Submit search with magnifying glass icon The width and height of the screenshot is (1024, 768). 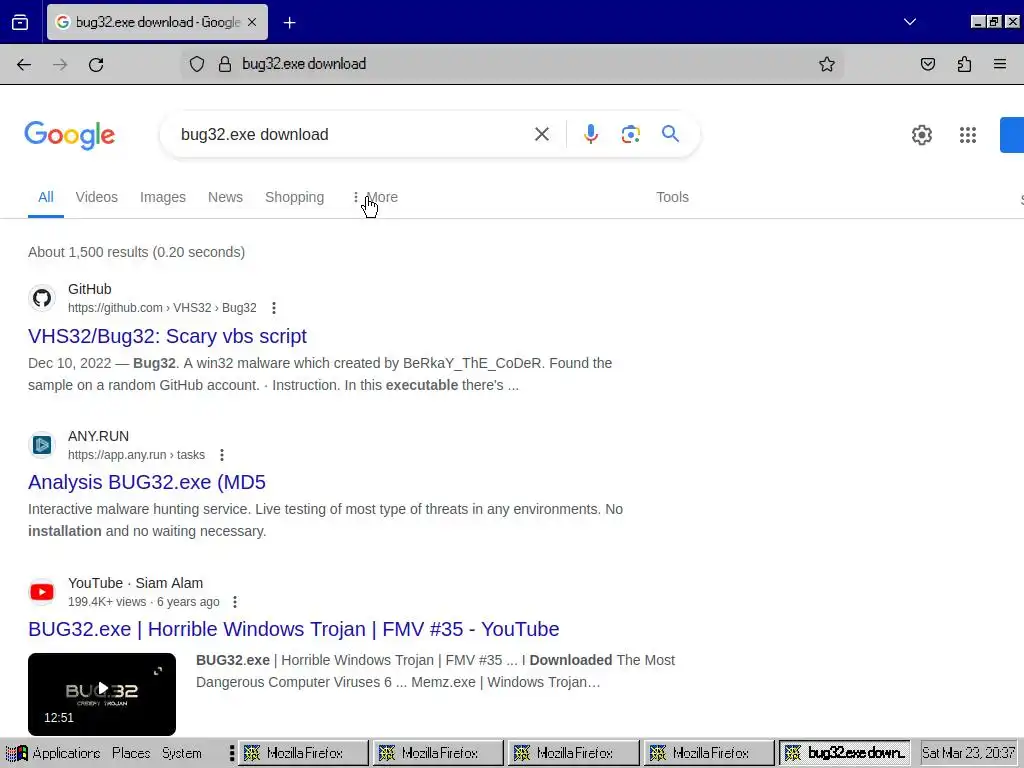point(670,134)
